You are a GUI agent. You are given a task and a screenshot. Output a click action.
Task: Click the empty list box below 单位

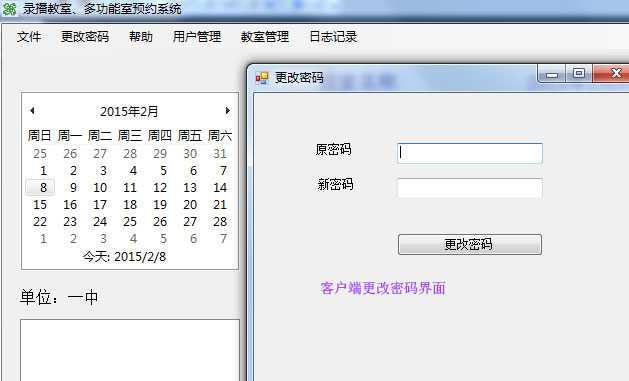pos(130,350)
